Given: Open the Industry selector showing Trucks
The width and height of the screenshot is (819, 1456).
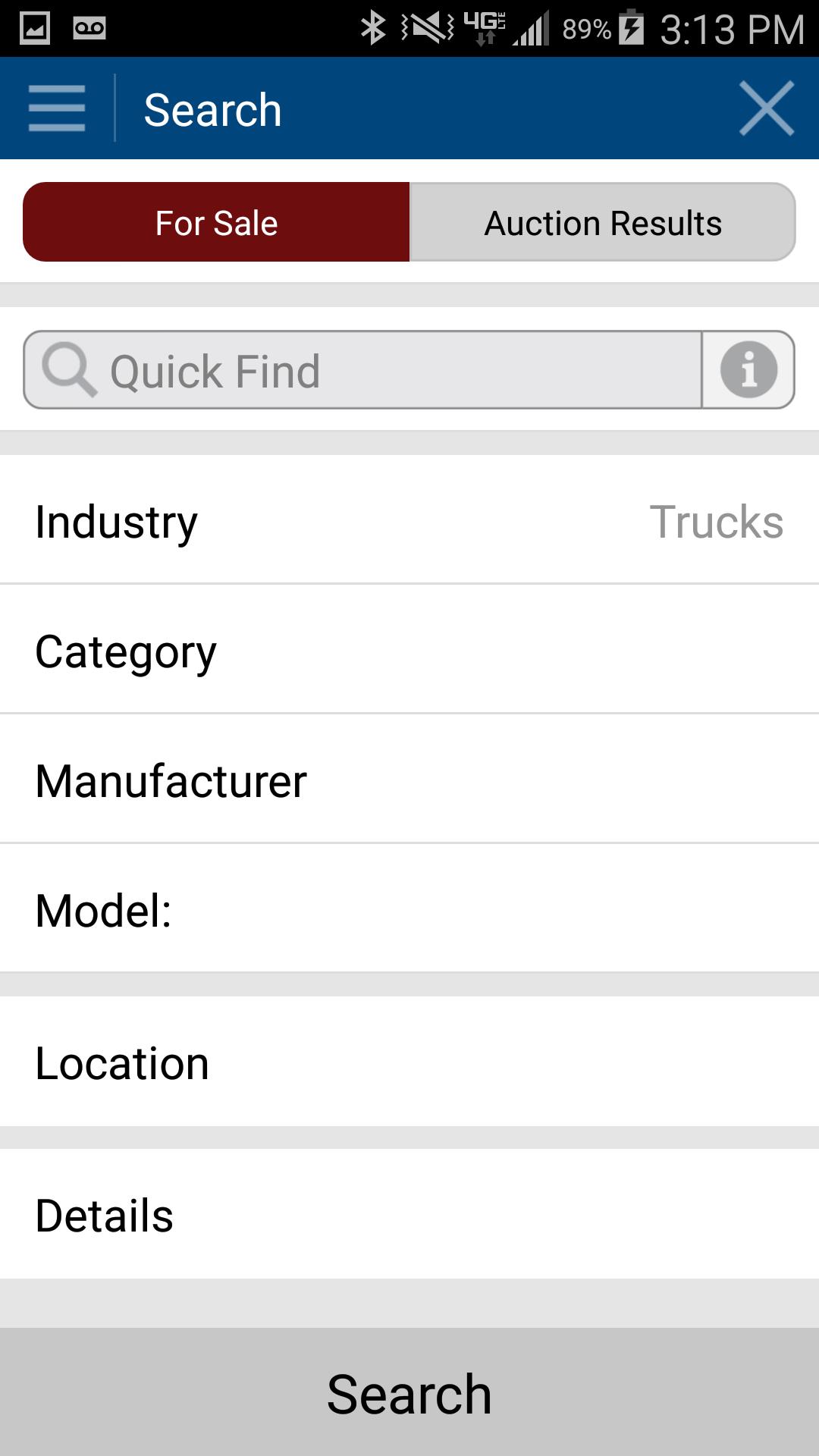Looking at the screenshot, I should click(x=409, y=522).
